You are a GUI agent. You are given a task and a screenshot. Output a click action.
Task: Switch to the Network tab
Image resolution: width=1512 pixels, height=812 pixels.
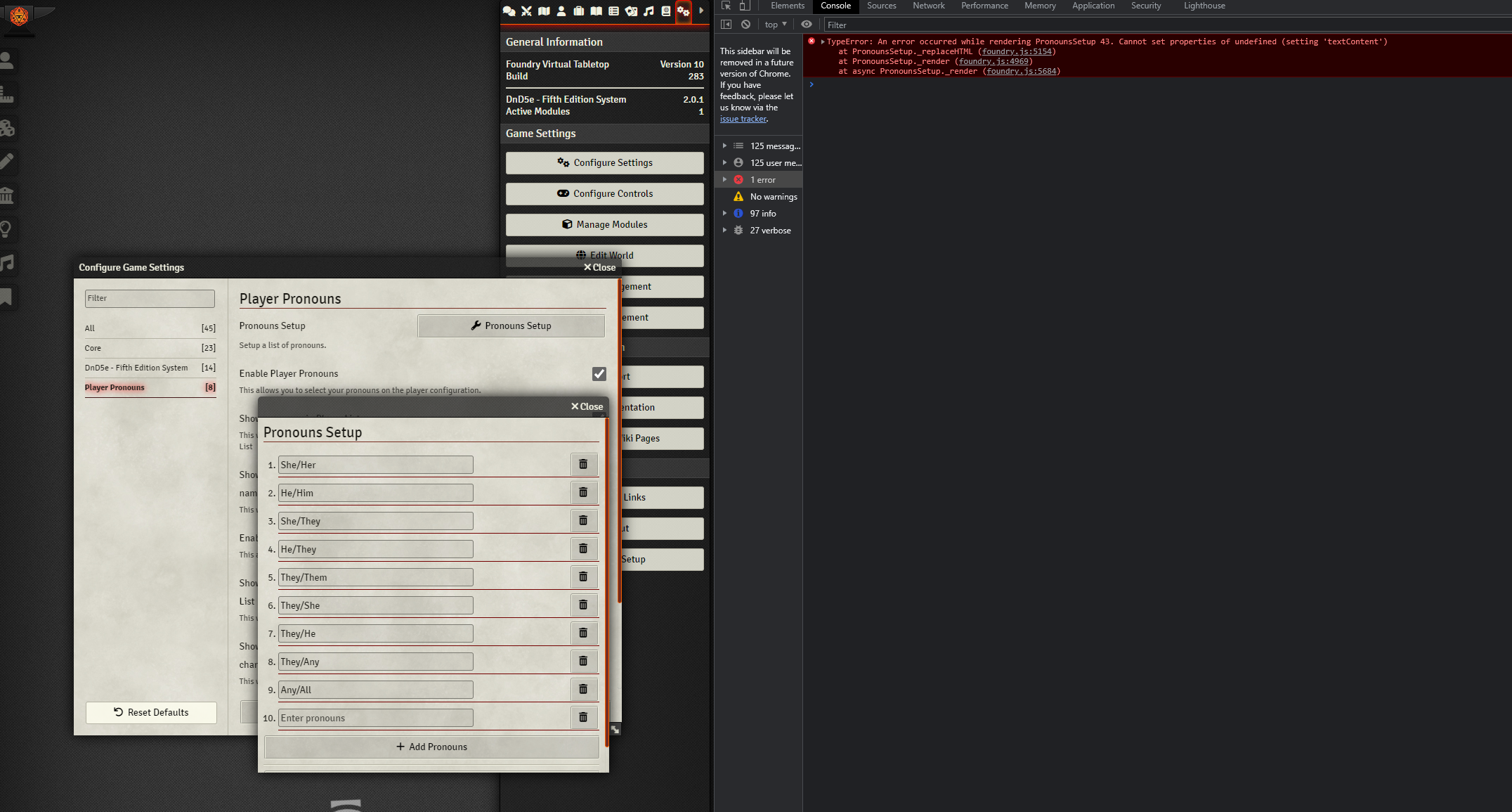point(928,6)
